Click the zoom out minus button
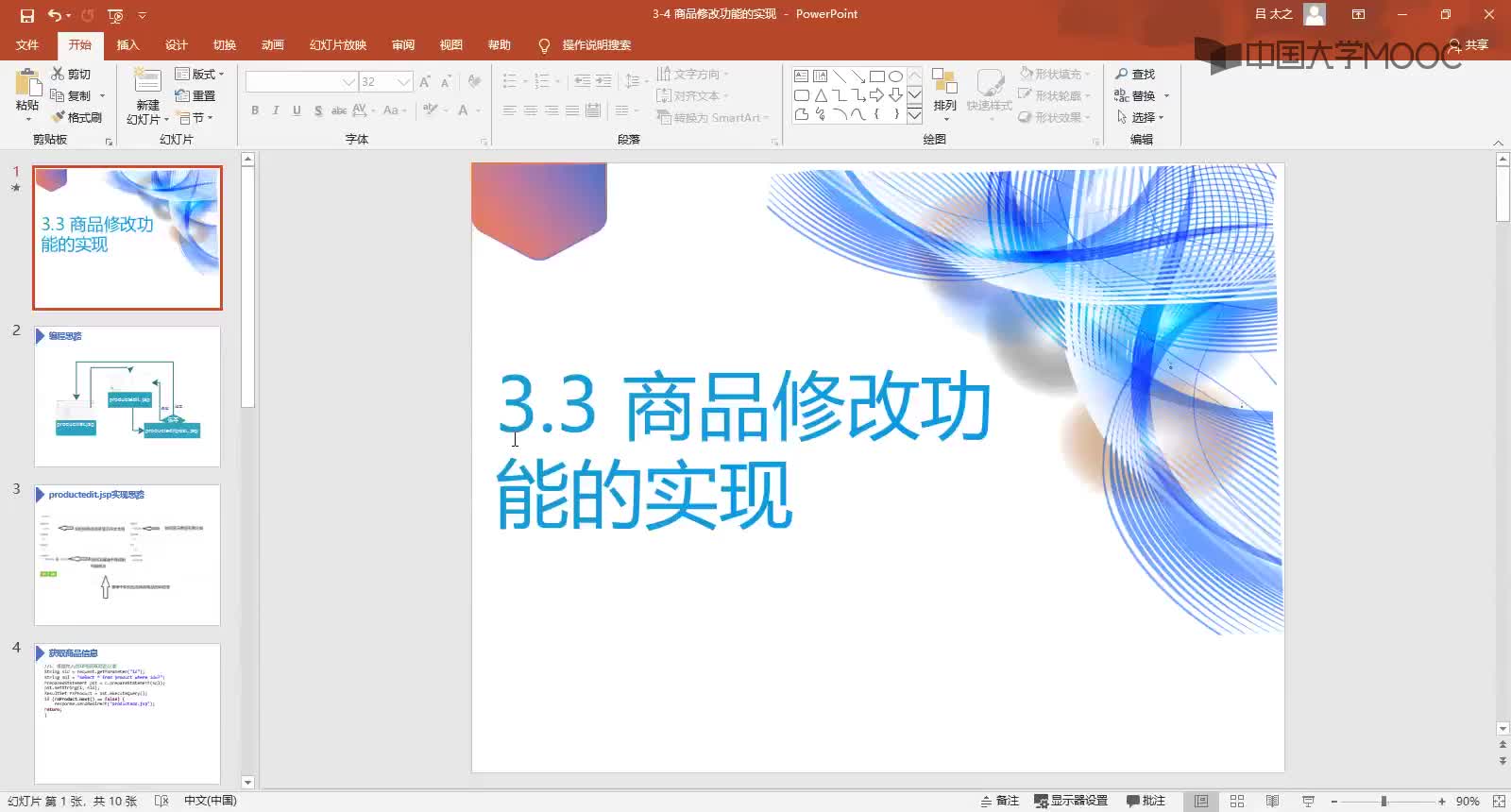The image size is (1511, 812). click(x=1333, y=801)
